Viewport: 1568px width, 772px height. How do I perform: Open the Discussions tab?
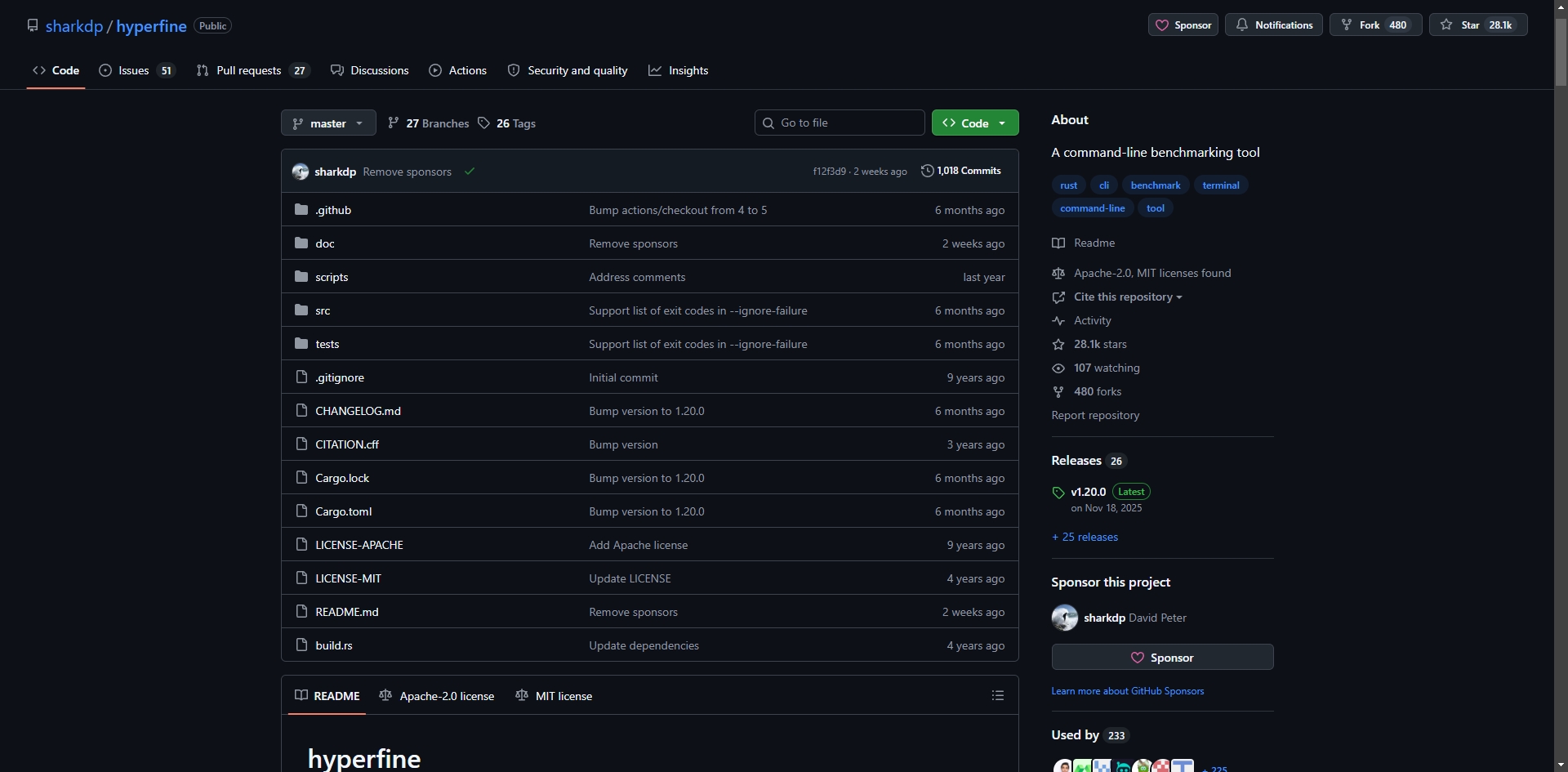(370, 70)
